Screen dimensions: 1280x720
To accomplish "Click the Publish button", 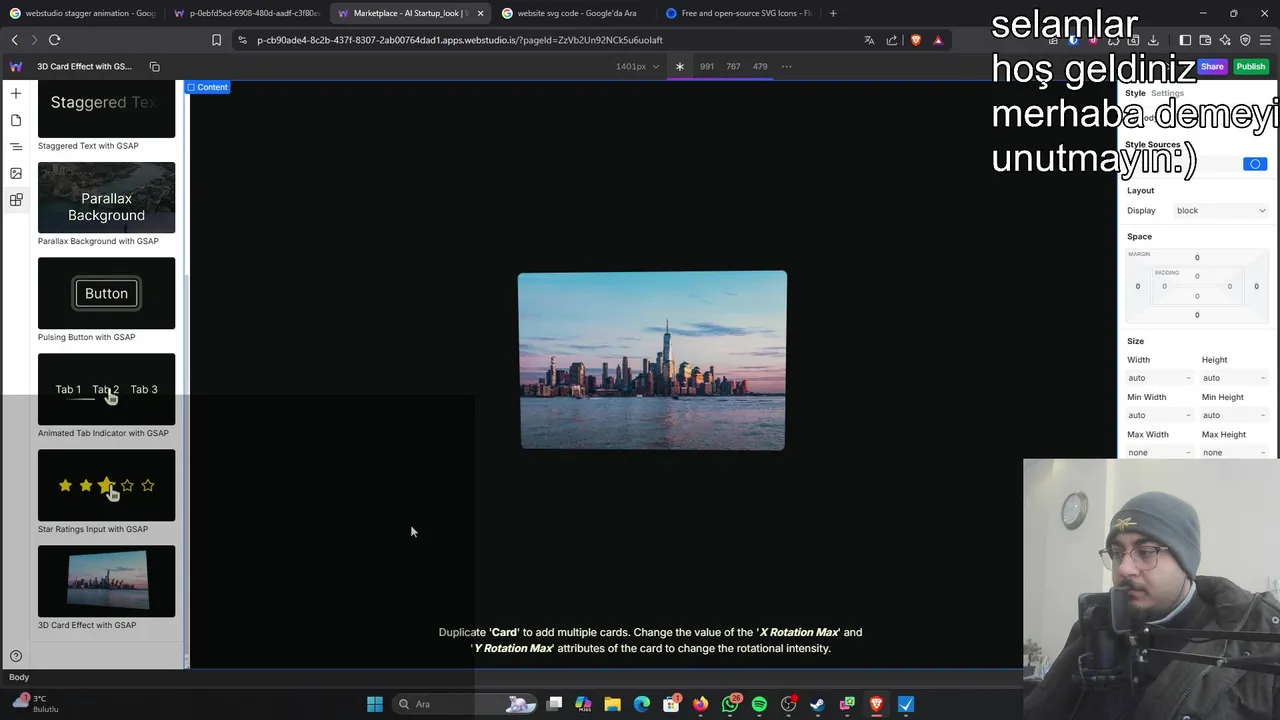I will [x=1250, y=66].
